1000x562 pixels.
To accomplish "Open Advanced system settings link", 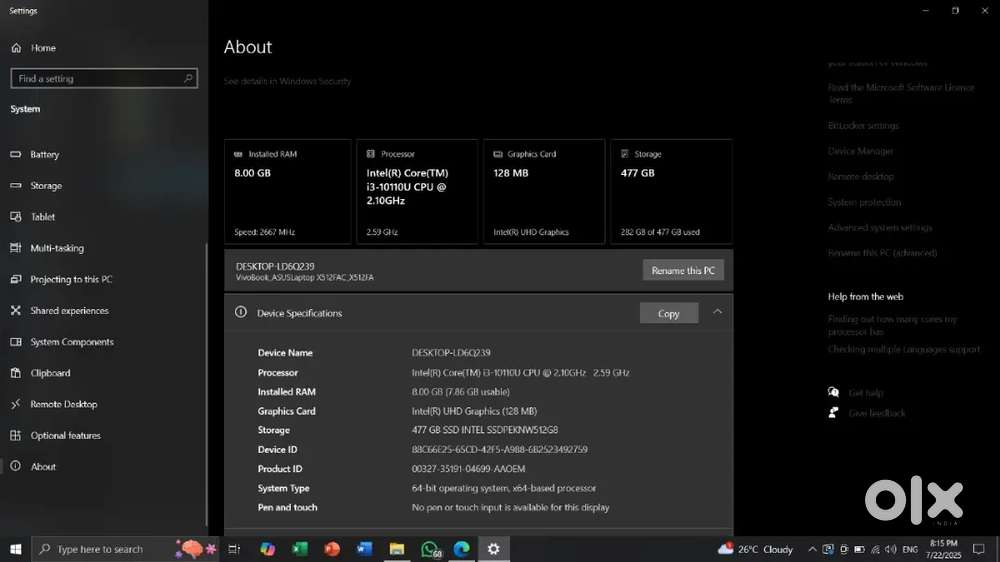I will pyautogui.click(x=879, y=228).
